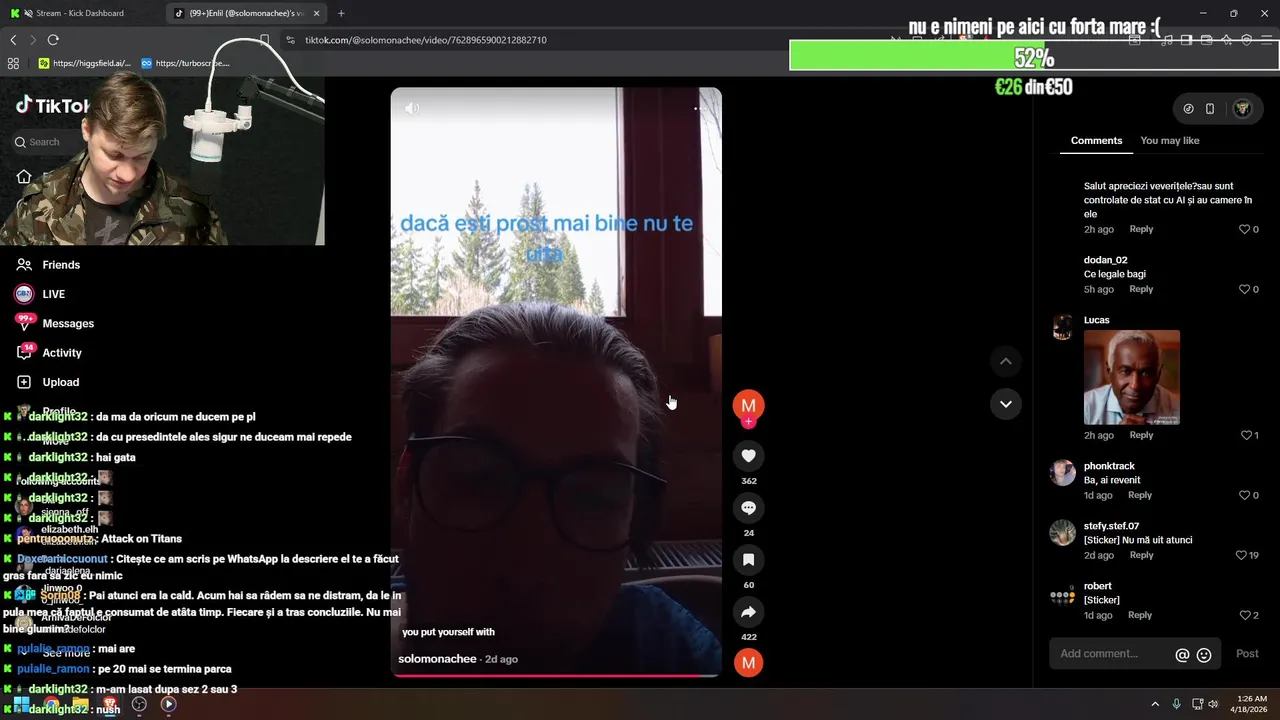Like phonktrack's comment

coord(1245,495)
